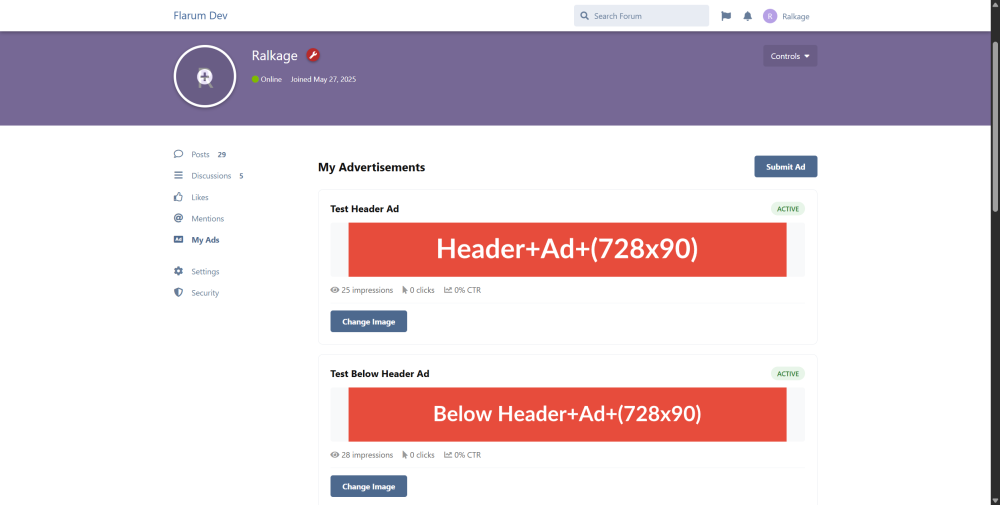Image resolution: width=1000 pixels, height=505 pixels.
Task: Click the Ralkage profile username heading
Action: (x=274, y=55)
